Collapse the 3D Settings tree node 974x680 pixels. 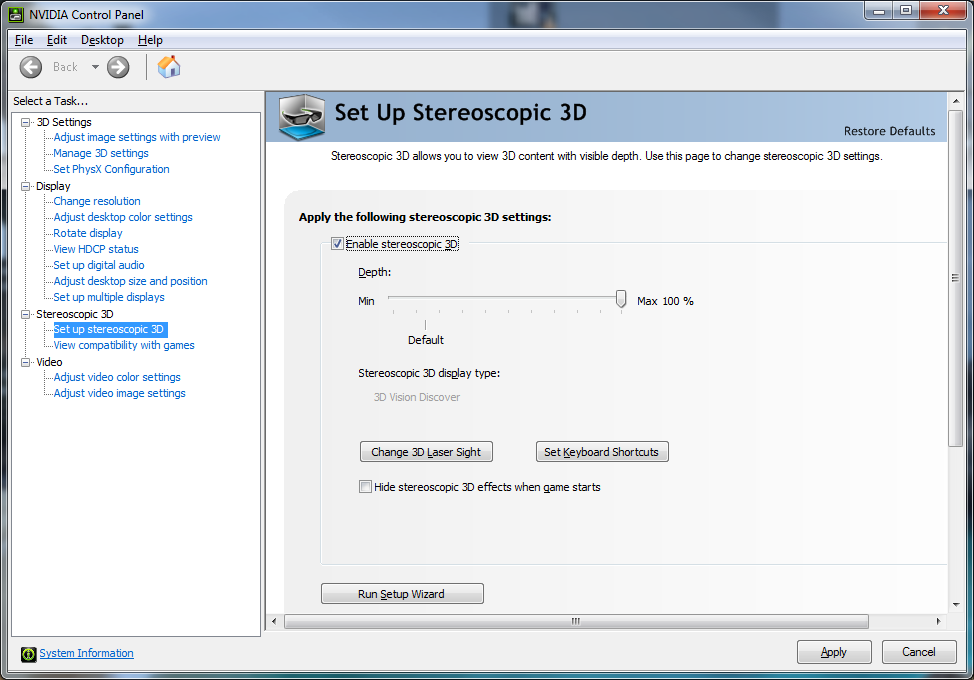26,122
